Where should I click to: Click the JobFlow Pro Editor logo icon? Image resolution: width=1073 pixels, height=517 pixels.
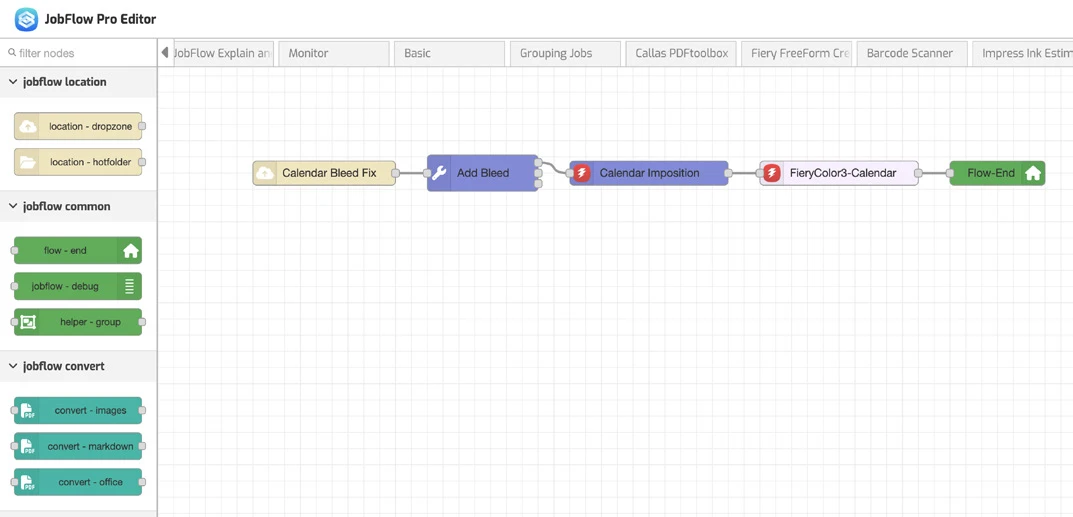[x=26, y=19]
